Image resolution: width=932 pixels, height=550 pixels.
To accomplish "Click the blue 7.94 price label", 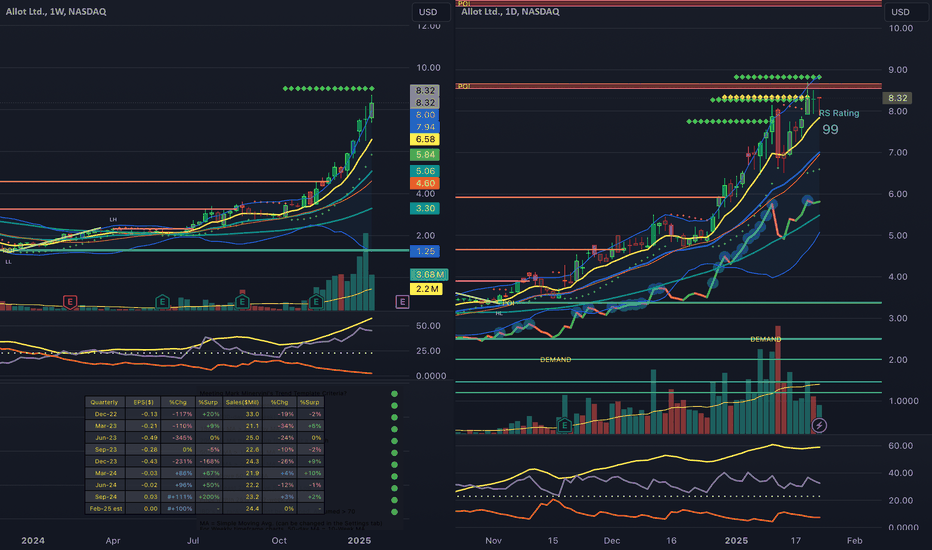I will (x=425, y=127).
